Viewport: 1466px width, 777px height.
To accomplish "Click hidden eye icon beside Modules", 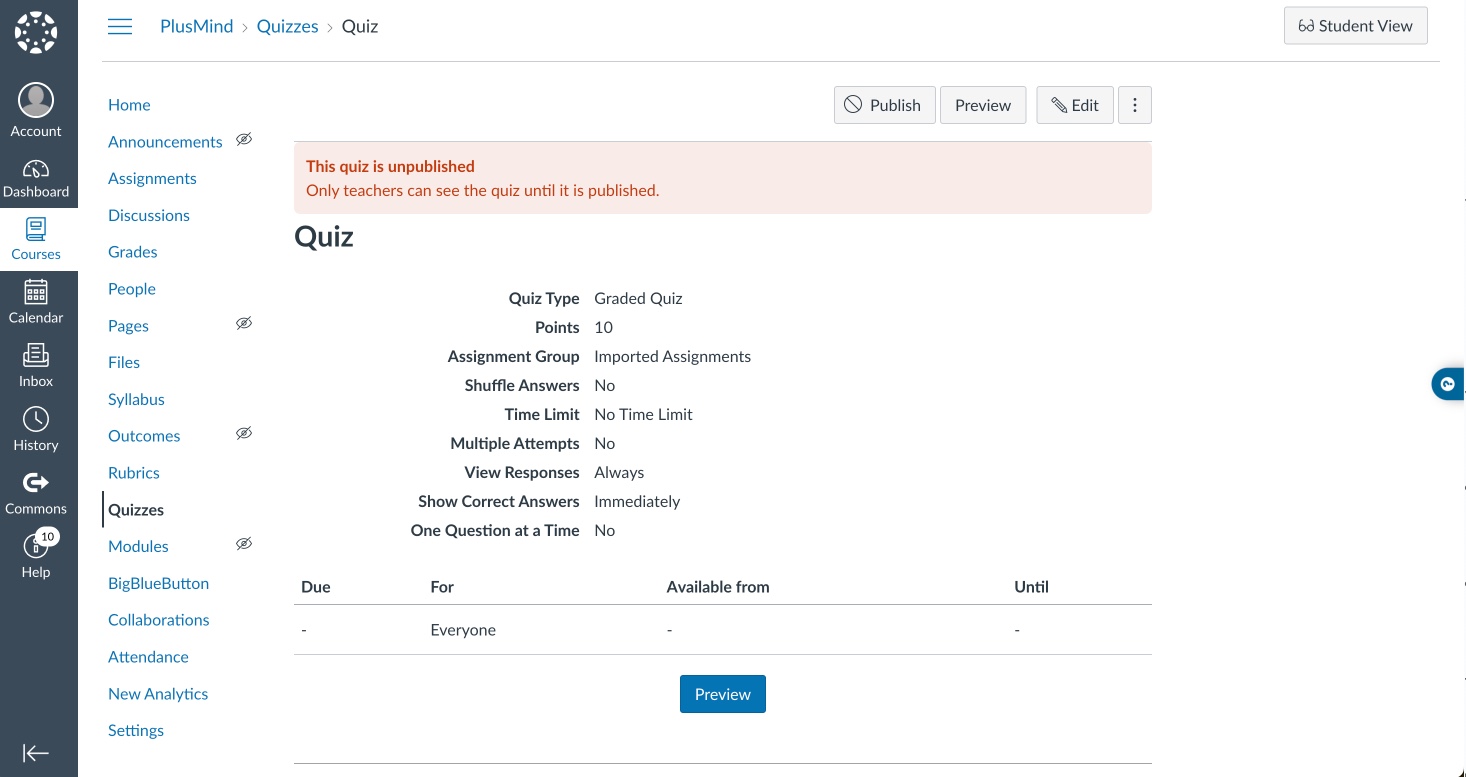I will pos(244,544).
